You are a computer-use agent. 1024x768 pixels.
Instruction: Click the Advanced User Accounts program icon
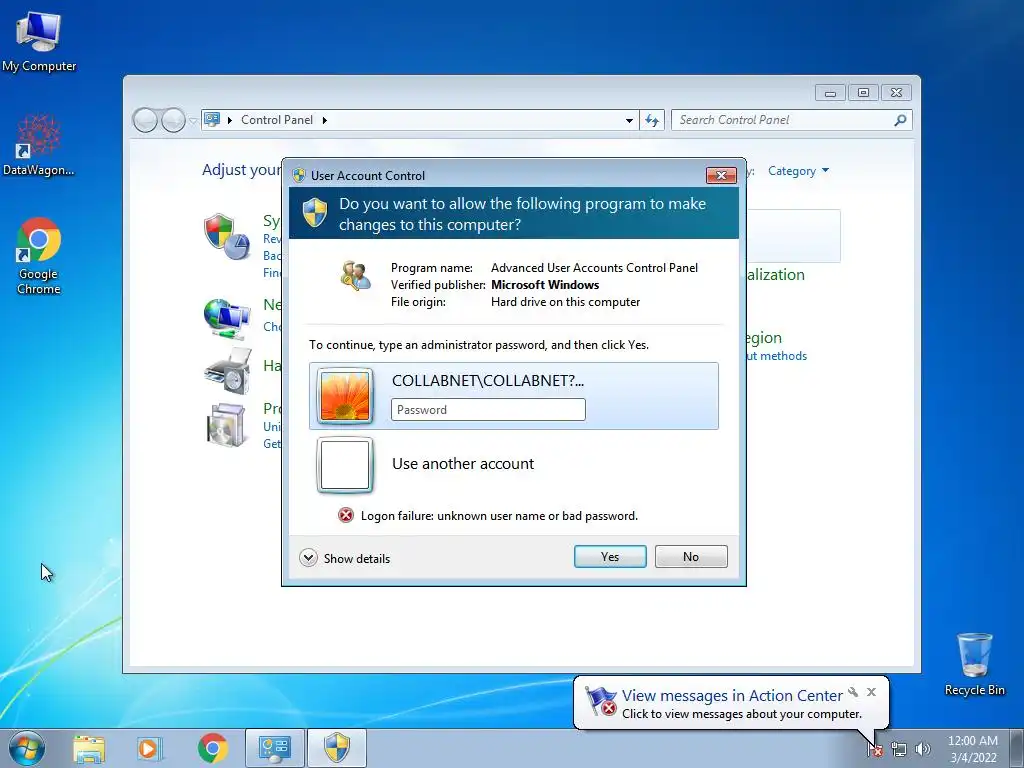356,276
